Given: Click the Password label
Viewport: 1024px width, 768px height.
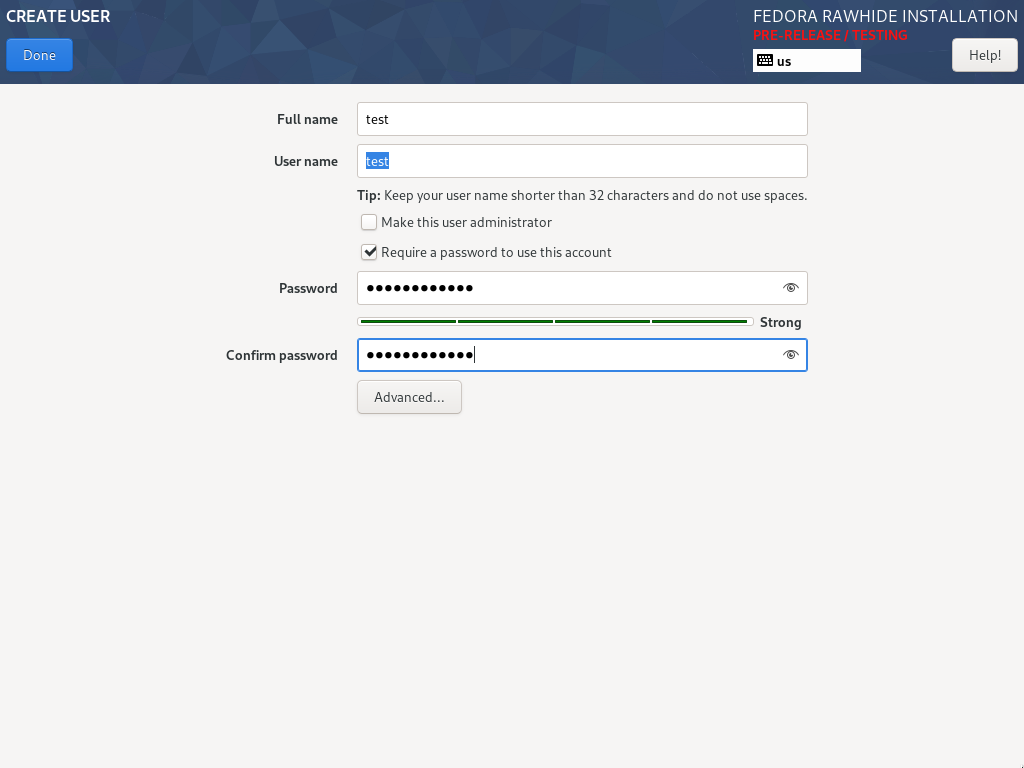Looking at the screenshot, I should (308, 288).
